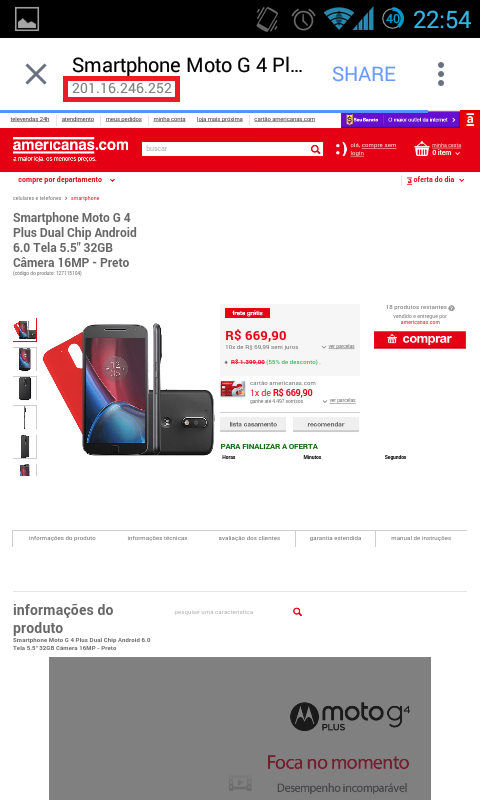Image resolution: width=480 pixels, height=800 pixels.
Task: Tap the red comprar button
Action: click(x=419, y=339)
